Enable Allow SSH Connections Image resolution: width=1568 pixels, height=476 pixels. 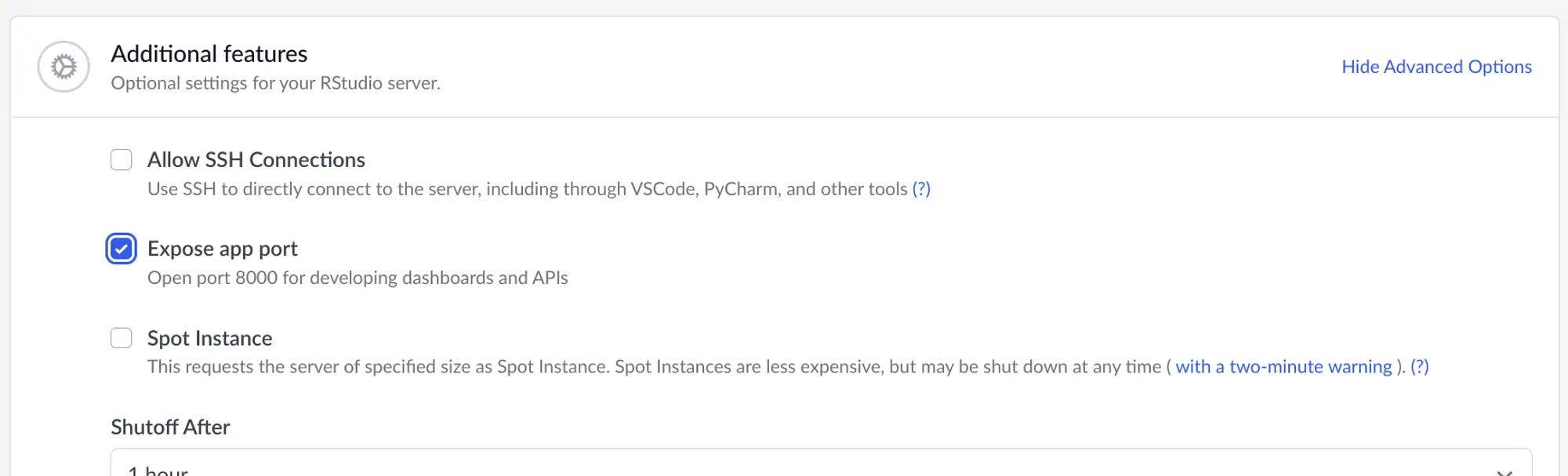122,159
